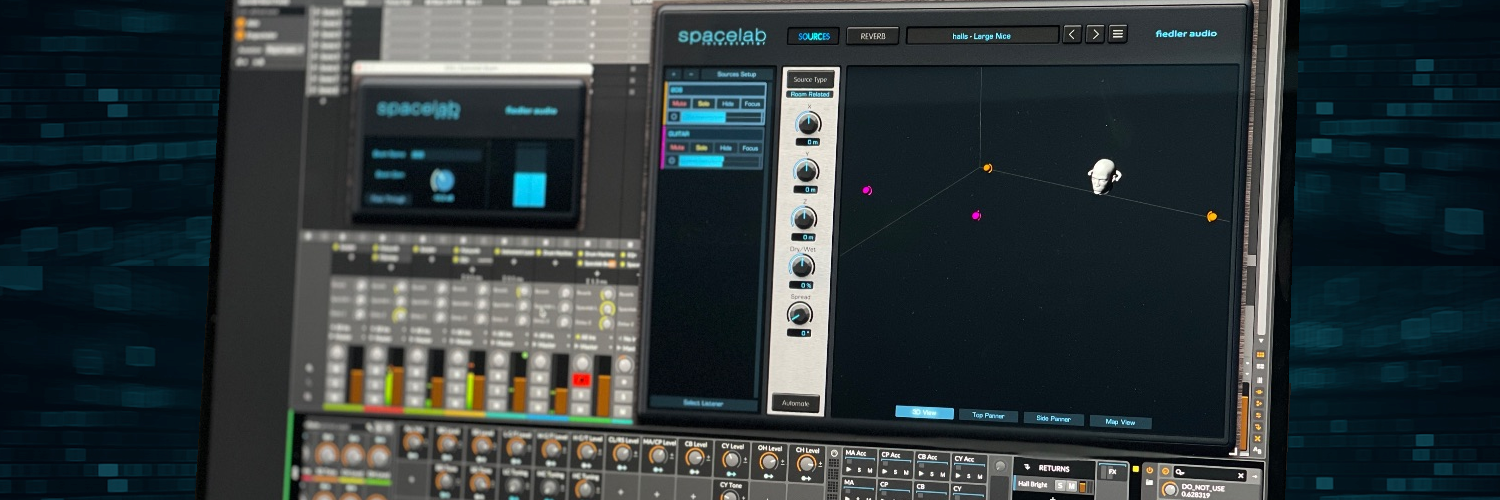Click the CY Tone knob
Image resolution: width=1500 pixels, height=500 pixels.
click(730, 495)
